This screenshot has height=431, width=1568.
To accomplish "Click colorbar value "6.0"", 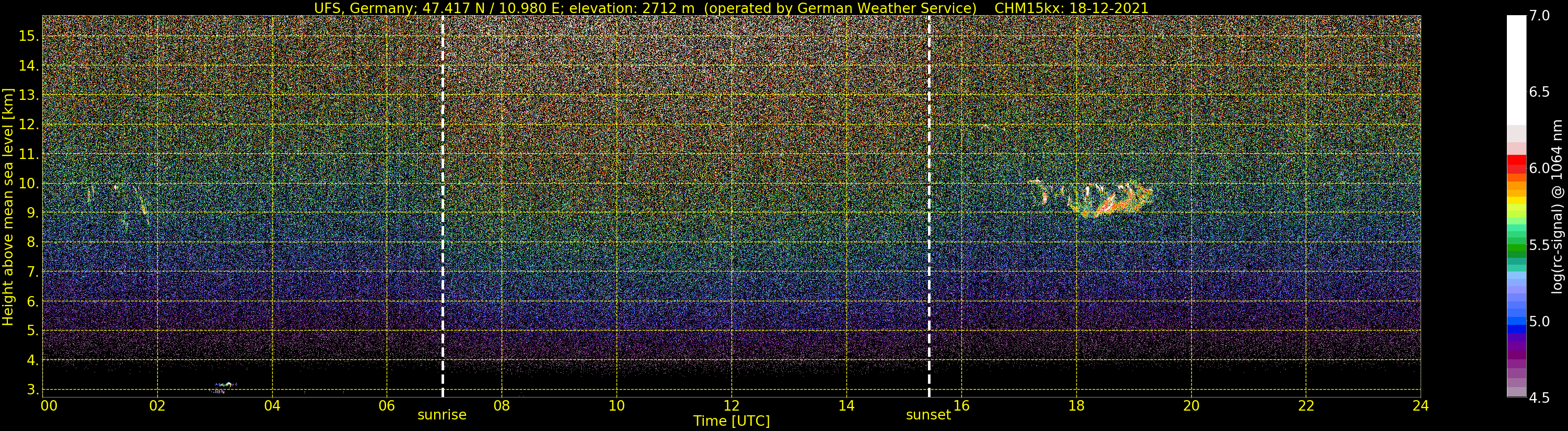I will pos(1539,168).
